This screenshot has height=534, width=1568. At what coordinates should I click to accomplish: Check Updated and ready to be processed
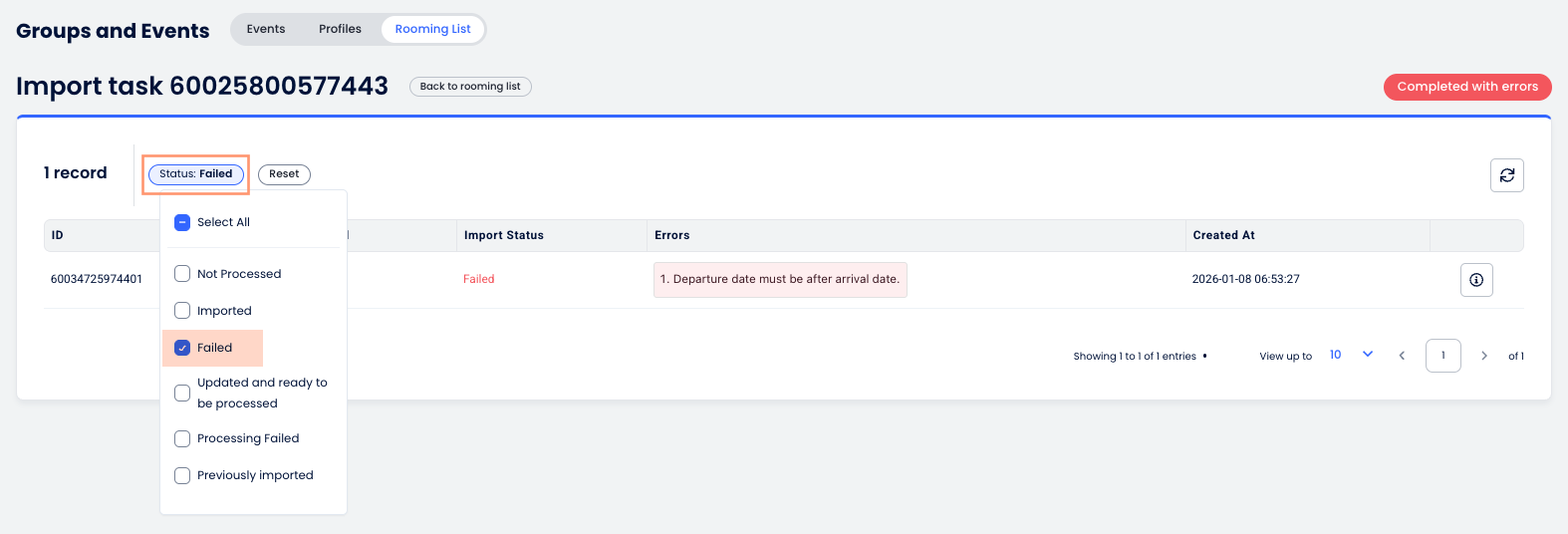(x=182, y=394)
